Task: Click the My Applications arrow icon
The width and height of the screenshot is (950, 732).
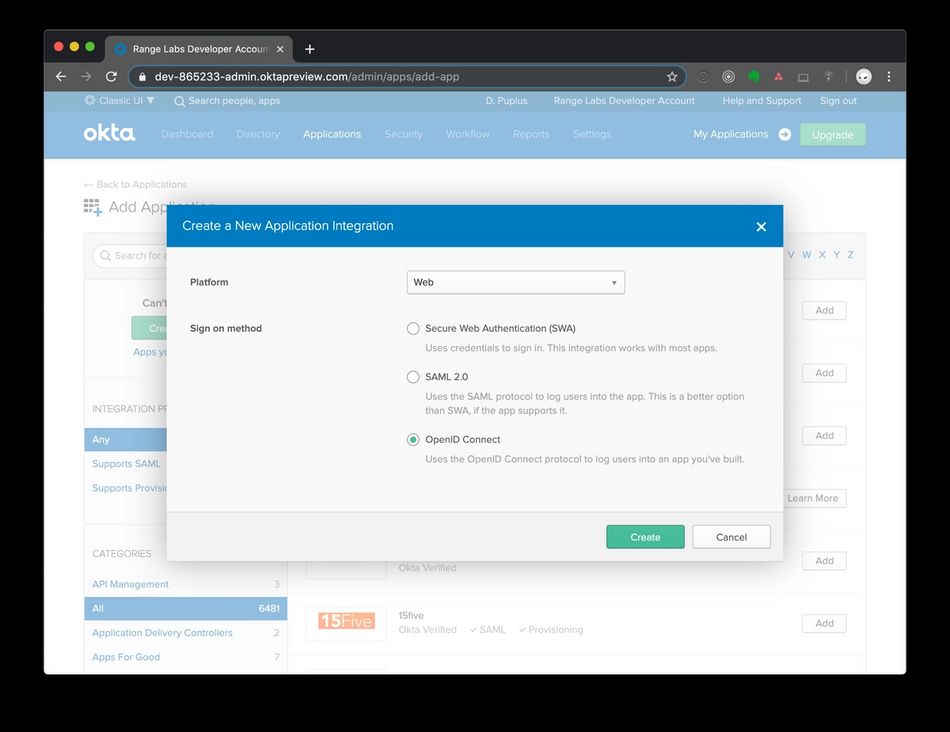Action: point(785,135)
